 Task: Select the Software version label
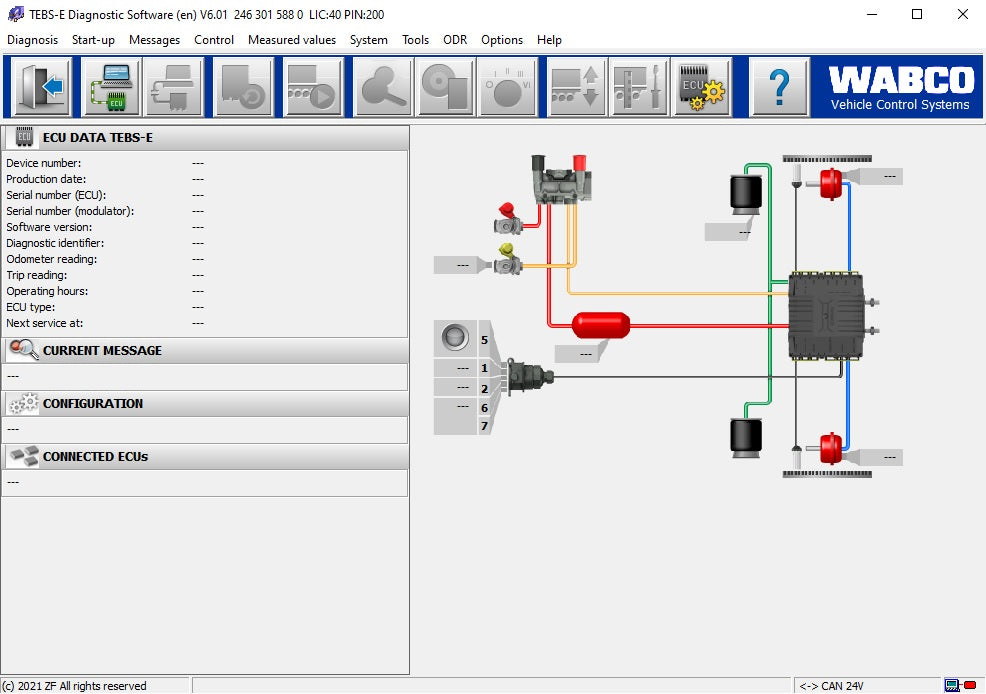click(x=49, y=227)
